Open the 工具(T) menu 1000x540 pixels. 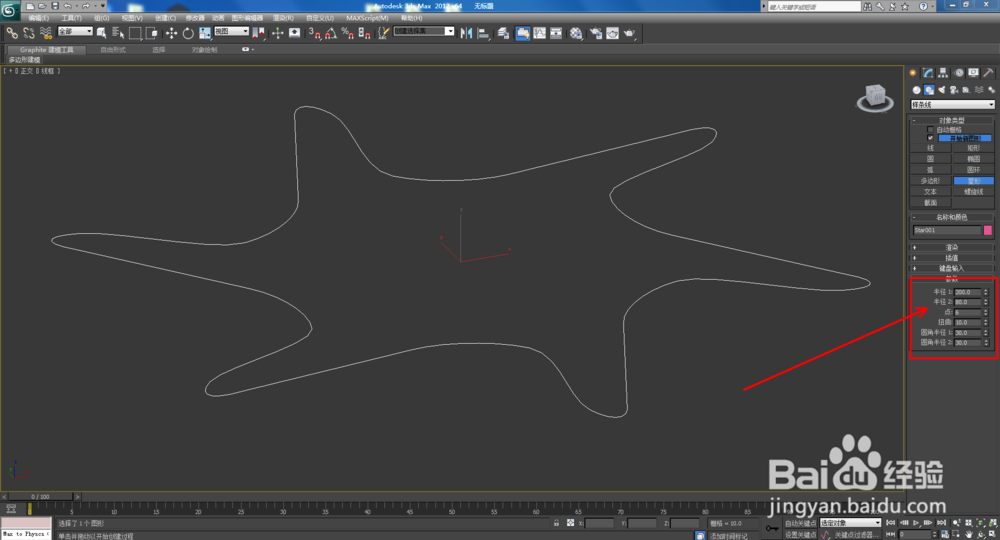point(71,18)
